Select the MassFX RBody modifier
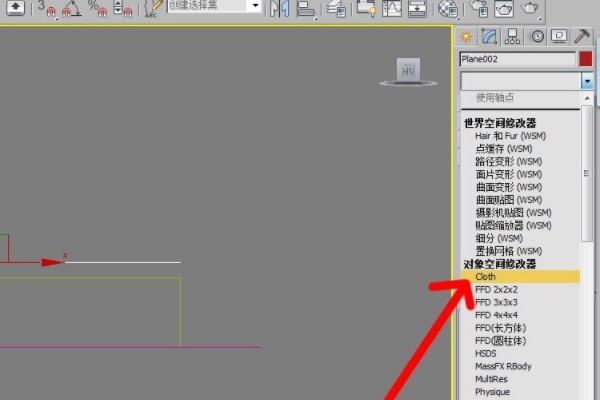The image size is (600, 400). coord(503,366)
